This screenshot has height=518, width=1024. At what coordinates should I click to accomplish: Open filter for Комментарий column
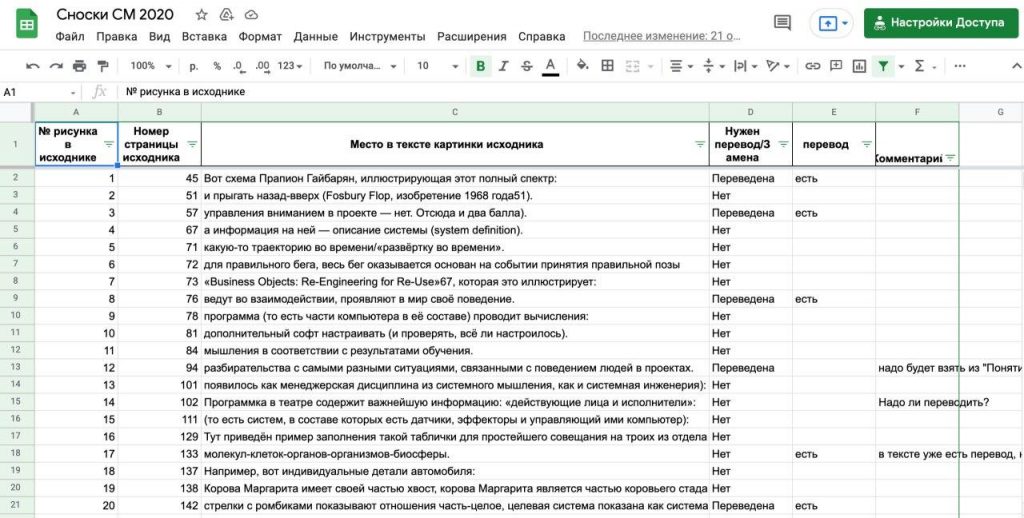950,157
